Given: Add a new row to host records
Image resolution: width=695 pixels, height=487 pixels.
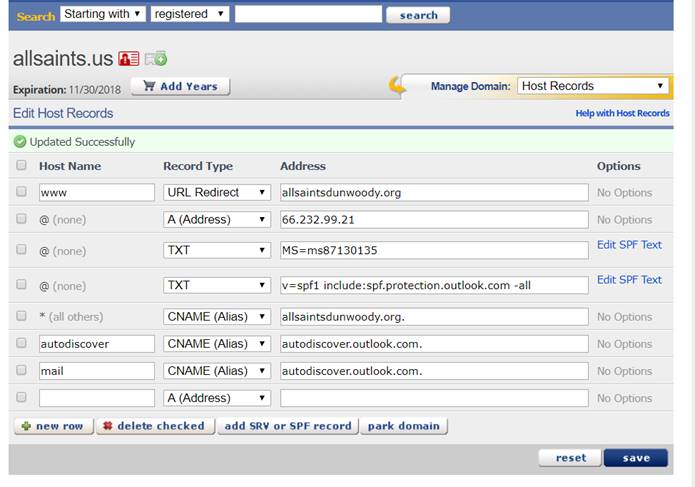Looking at the screenshot, I should pos(53,426).
